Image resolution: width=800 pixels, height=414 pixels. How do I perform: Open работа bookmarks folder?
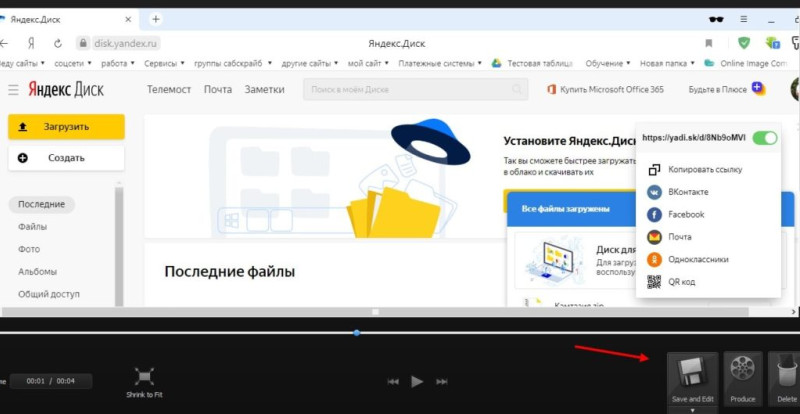point(118,63)
